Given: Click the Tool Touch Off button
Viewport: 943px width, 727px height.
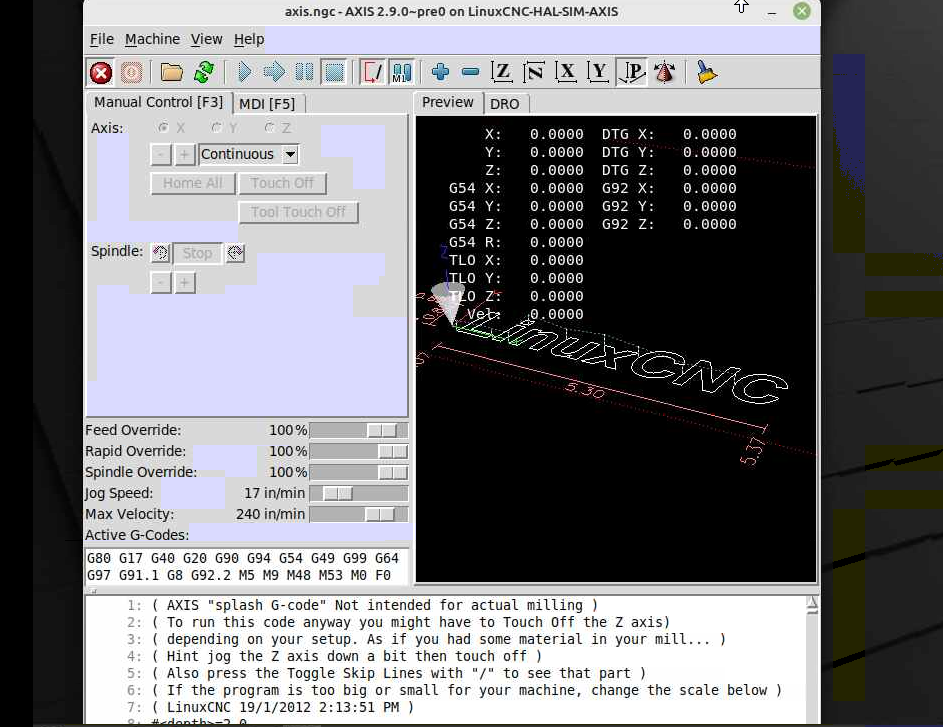Looking at the screenshot, I should coord(298,212).
